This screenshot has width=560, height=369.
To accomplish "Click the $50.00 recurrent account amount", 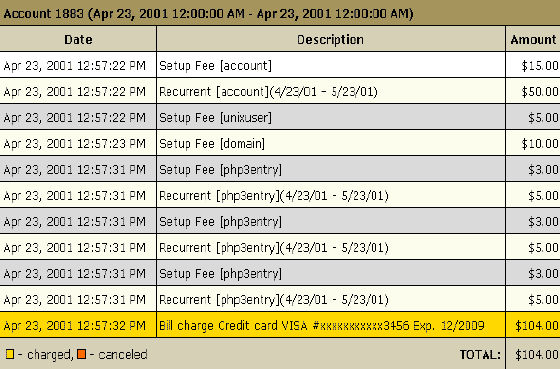I will point(540,92).
